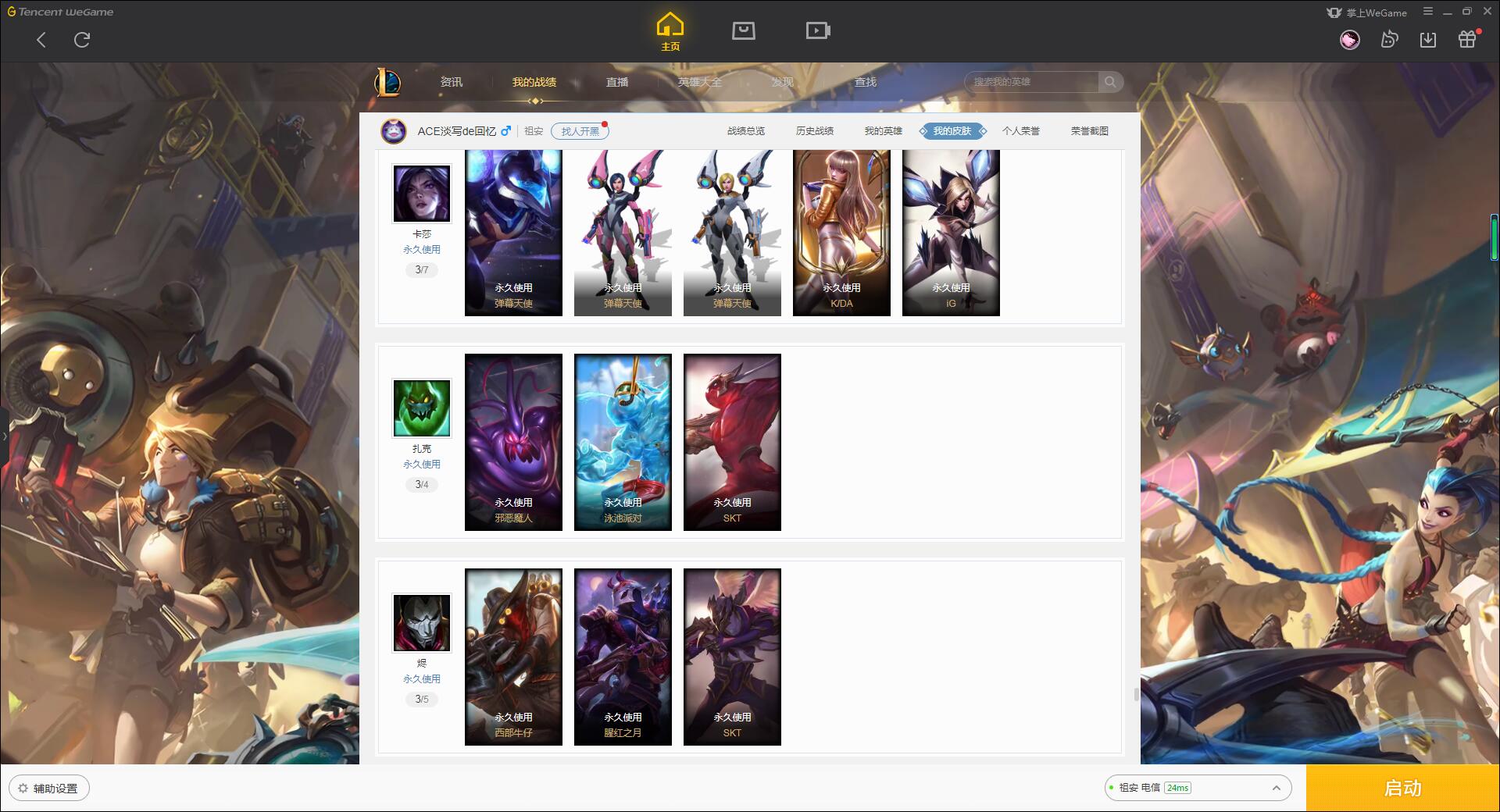
Task: Click the 24ms latency indicator
Action: tap(1177, 788)
